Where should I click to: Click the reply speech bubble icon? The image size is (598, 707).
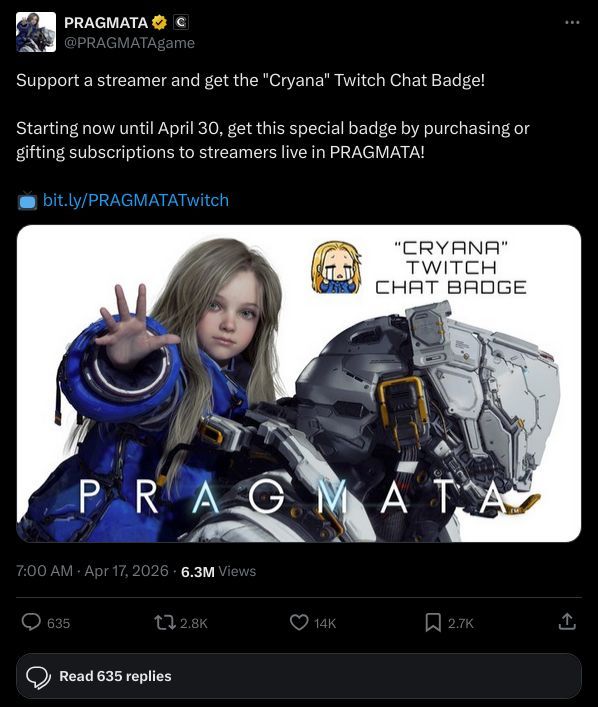click(31, 622)
